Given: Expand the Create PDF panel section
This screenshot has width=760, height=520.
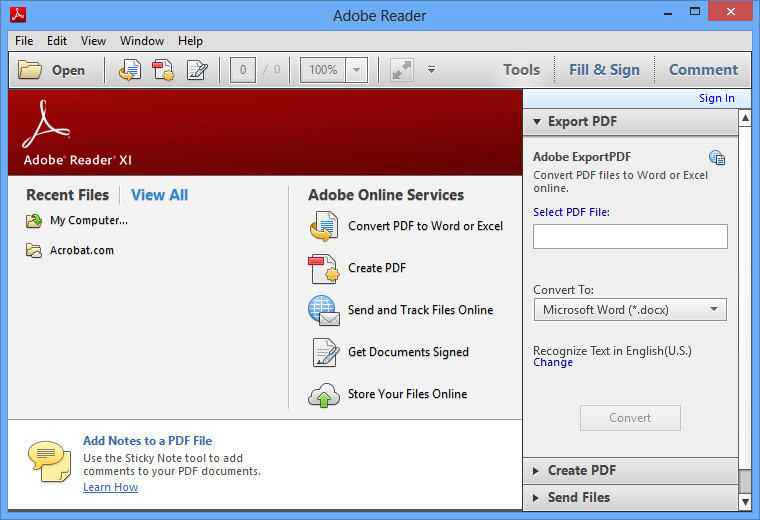Looking at the screenshot, I should coord(630,471).
